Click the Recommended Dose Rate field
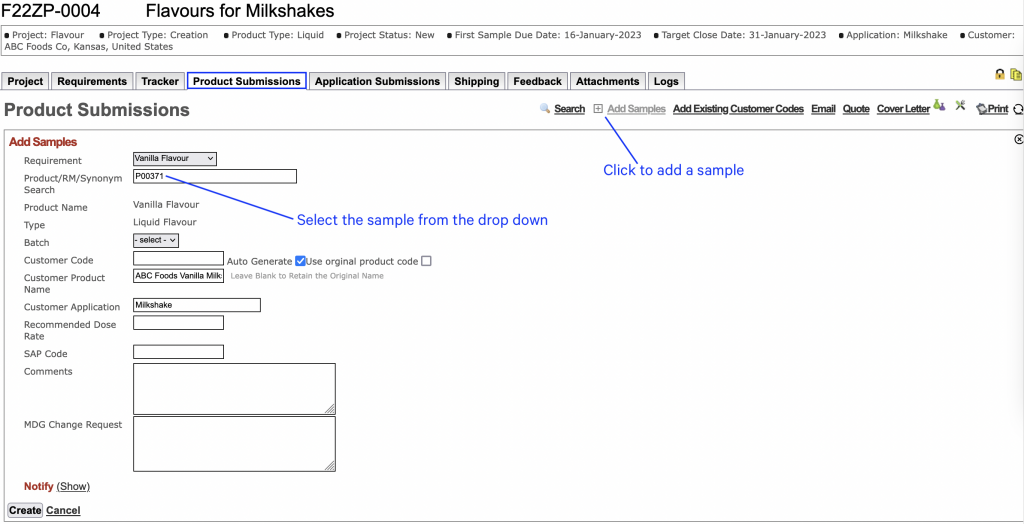This screenshot has width=1024, height=524. [178, 322]
